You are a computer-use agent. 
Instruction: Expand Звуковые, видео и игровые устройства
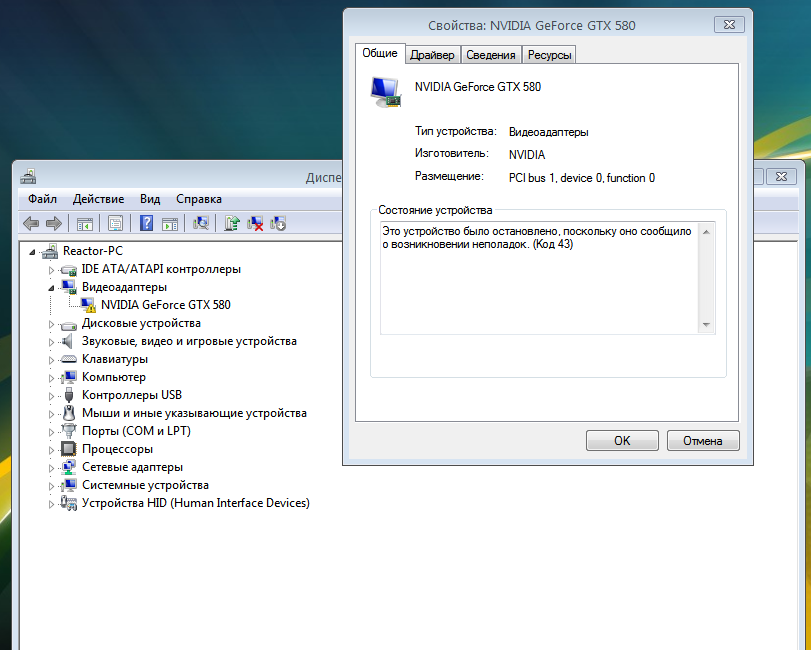[x=51, y=342]
